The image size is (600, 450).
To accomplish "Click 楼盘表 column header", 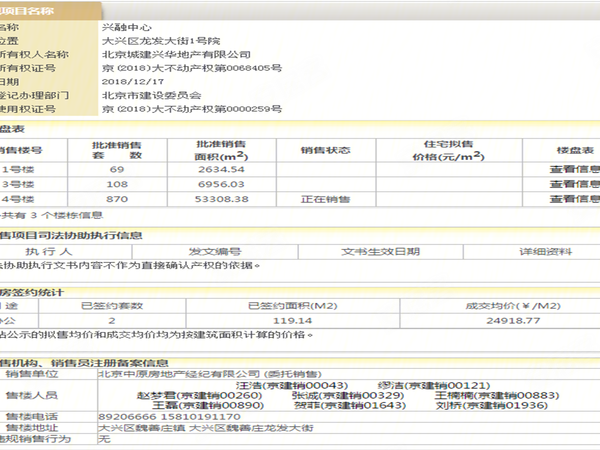I will 575,150.
